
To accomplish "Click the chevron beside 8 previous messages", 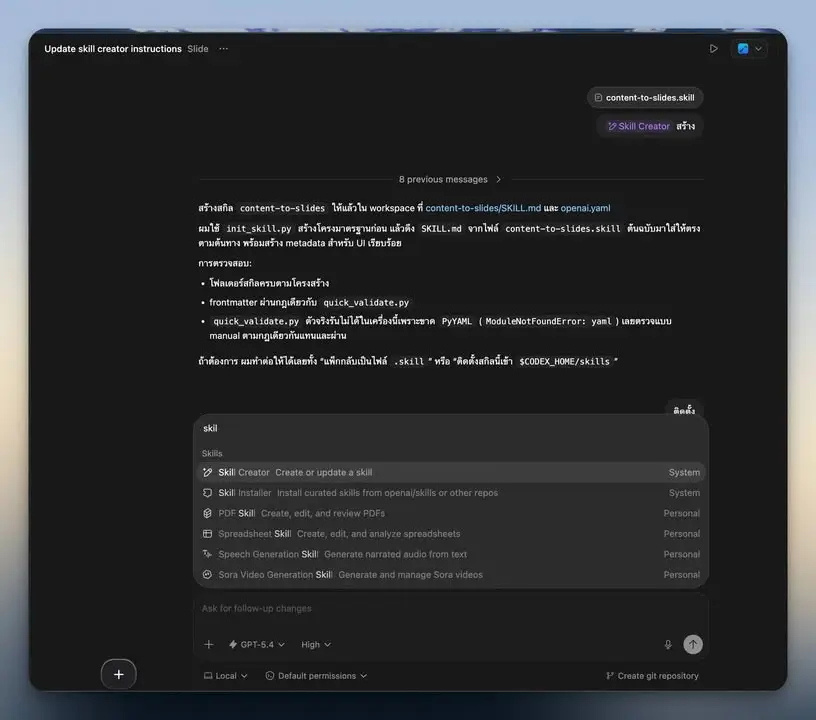I will 499,179.
